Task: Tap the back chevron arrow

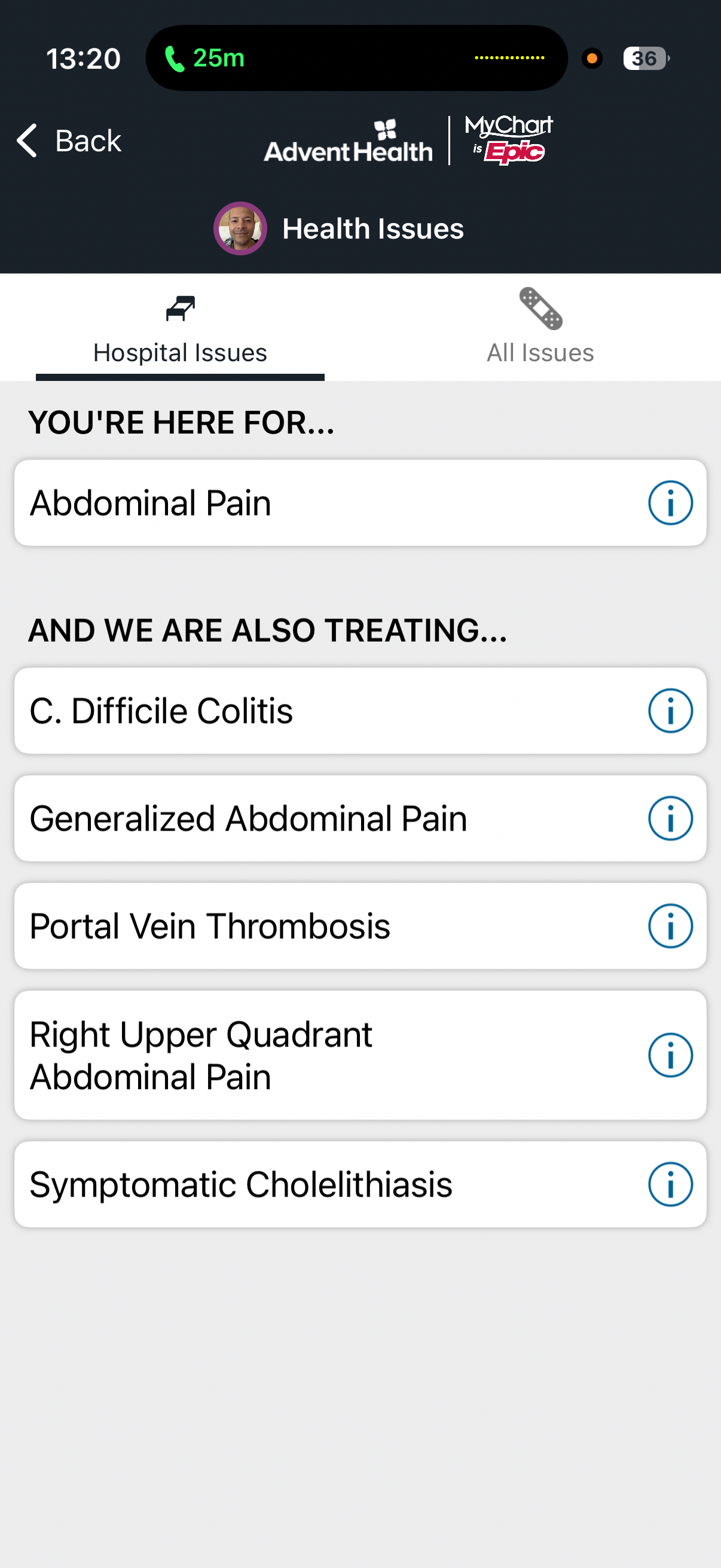Action: (x=27, y=141)
